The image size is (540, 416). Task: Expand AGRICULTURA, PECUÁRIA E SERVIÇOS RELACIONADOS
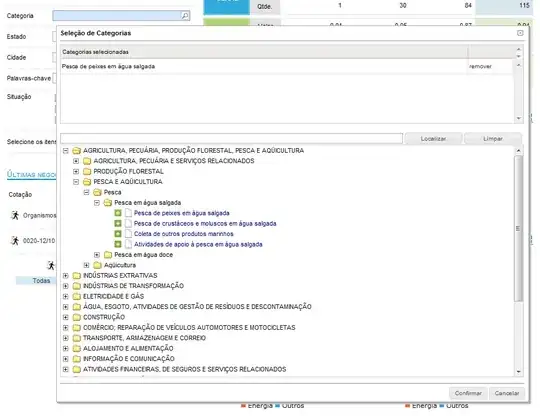pyautogui.click(x=76, y=161)
